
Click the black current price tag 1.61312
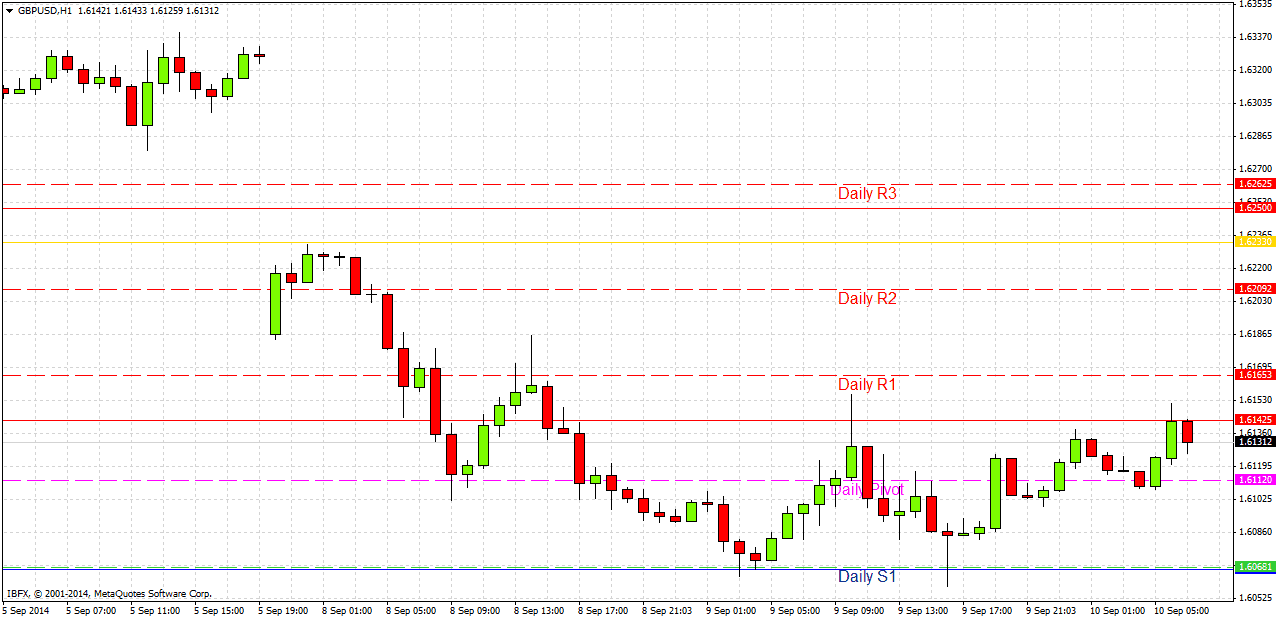(x=1253, y=440)
